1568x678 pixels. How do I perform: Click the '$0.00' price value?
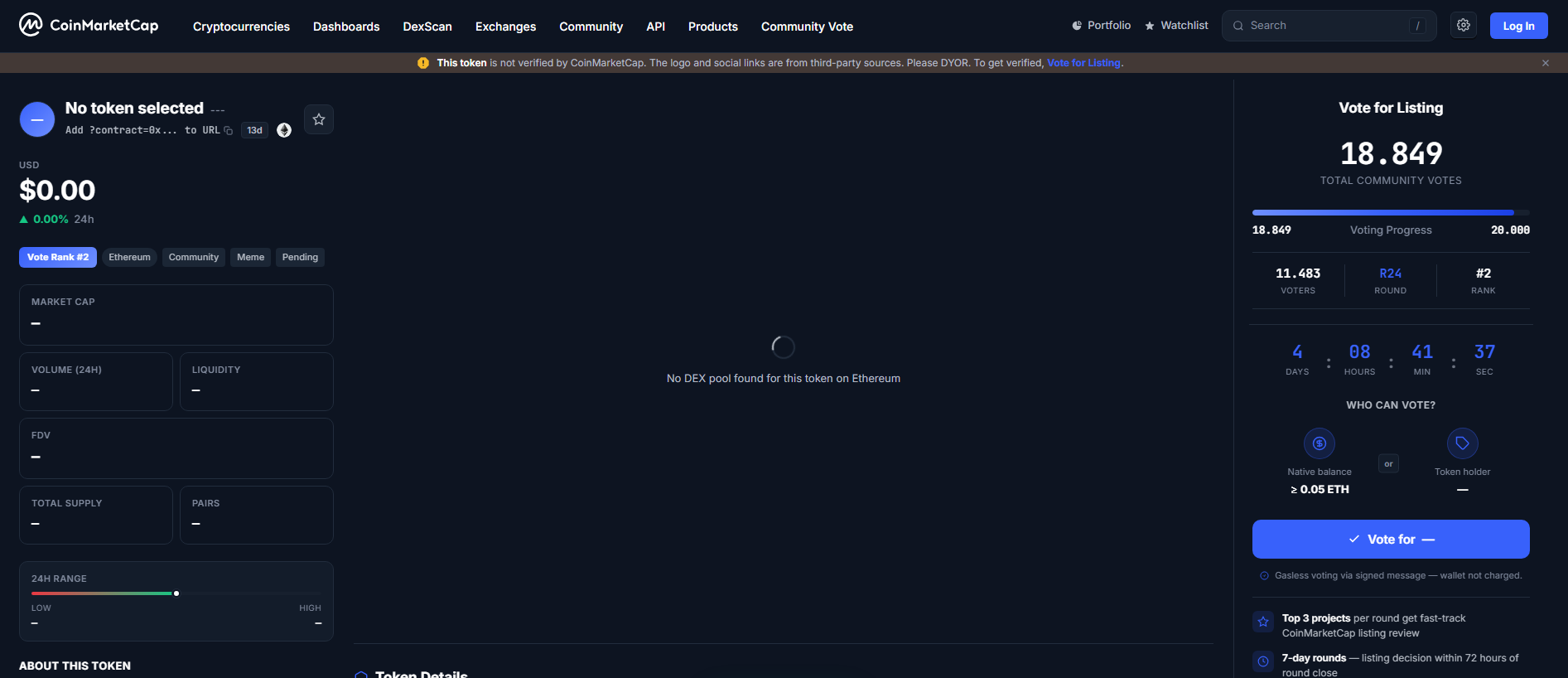[x=57, y=191]
